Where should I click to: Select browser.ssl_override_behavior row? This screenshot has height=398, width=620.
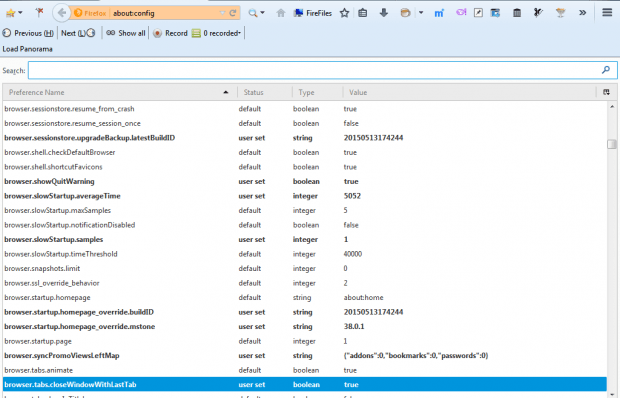point(305,283)
